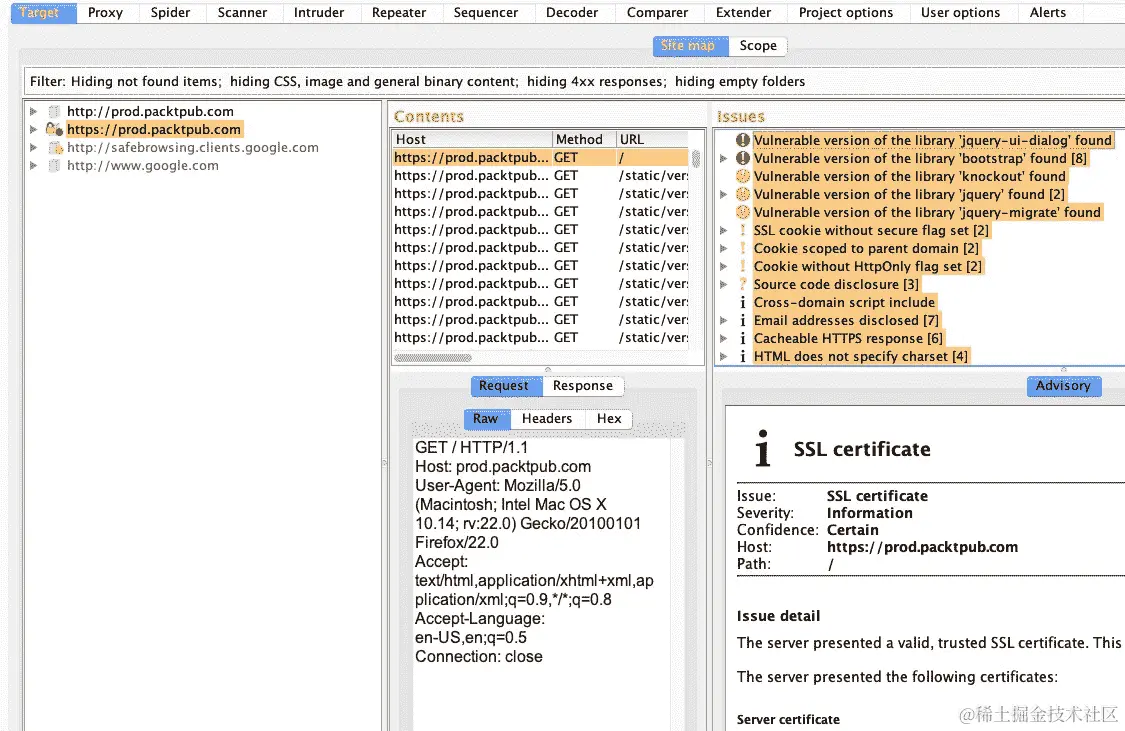The width and height of the screenshot is (1125, 731).
Task: Expand the http://prod.packtpub.com tree node
Action: tap(33, 111)
